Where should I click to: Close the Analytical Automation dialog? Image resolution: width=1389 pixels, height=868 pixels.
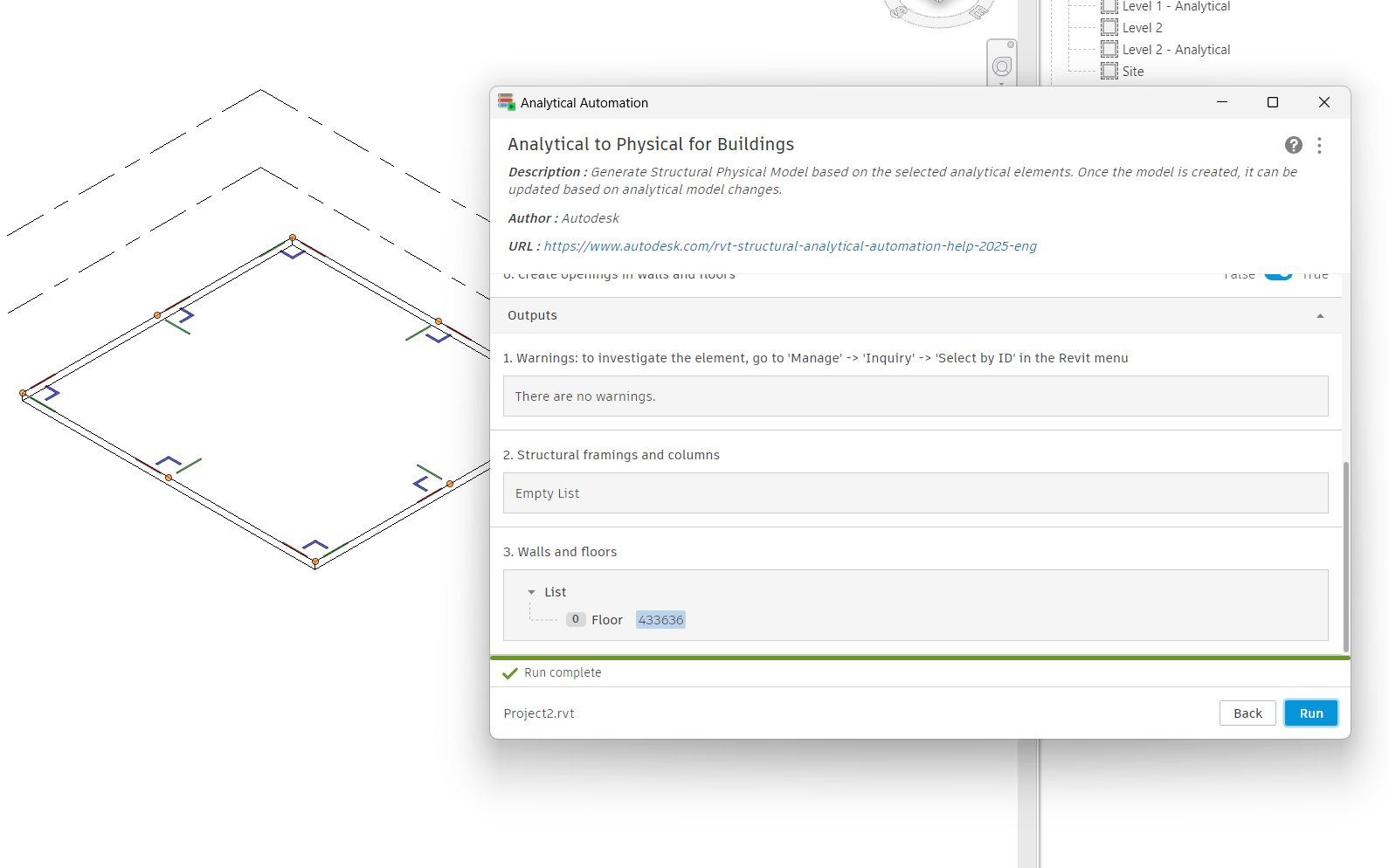(x=1324, y=102)
